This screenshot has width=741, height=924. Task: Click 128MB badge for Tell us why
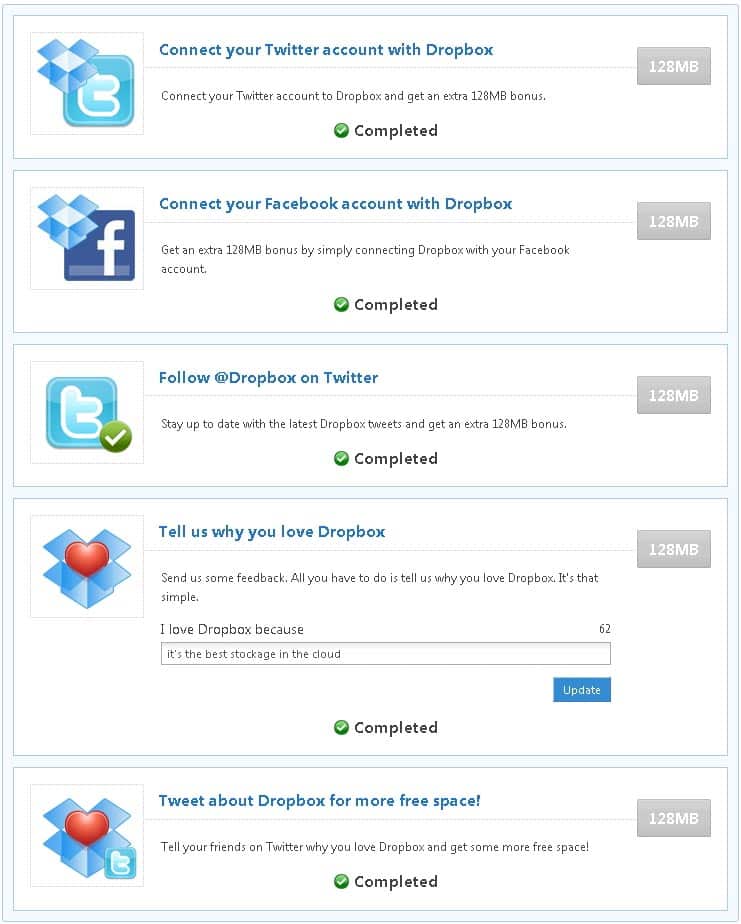[x=674, y=549]
